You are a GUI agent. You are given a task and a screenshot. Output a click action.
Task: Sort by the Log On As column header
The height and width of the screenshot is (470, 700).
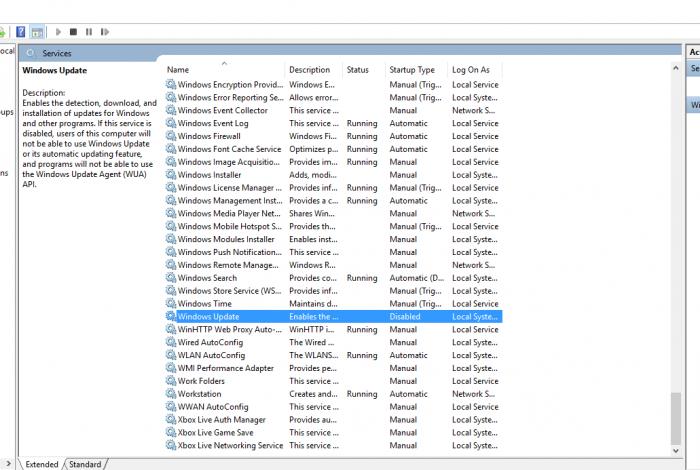coord(475,70)
